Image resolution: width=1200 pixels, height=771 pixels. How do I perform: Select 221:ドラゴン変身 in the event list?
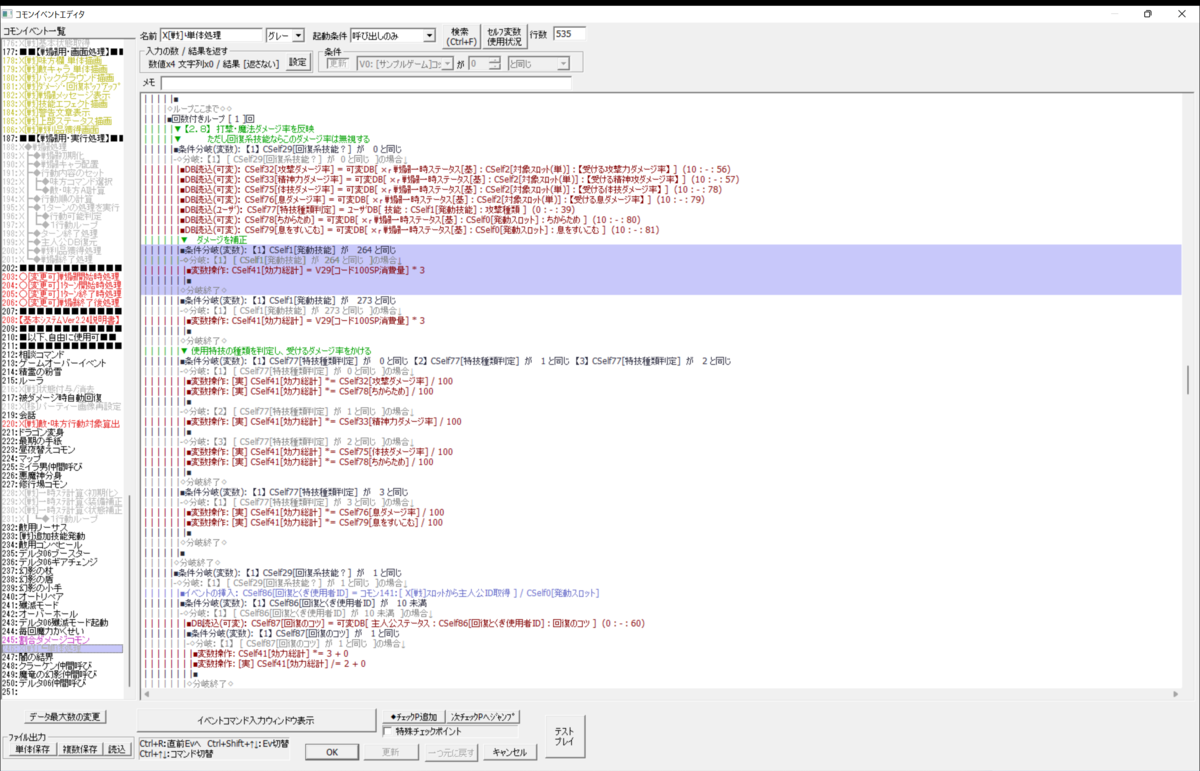tap(34, 432)
